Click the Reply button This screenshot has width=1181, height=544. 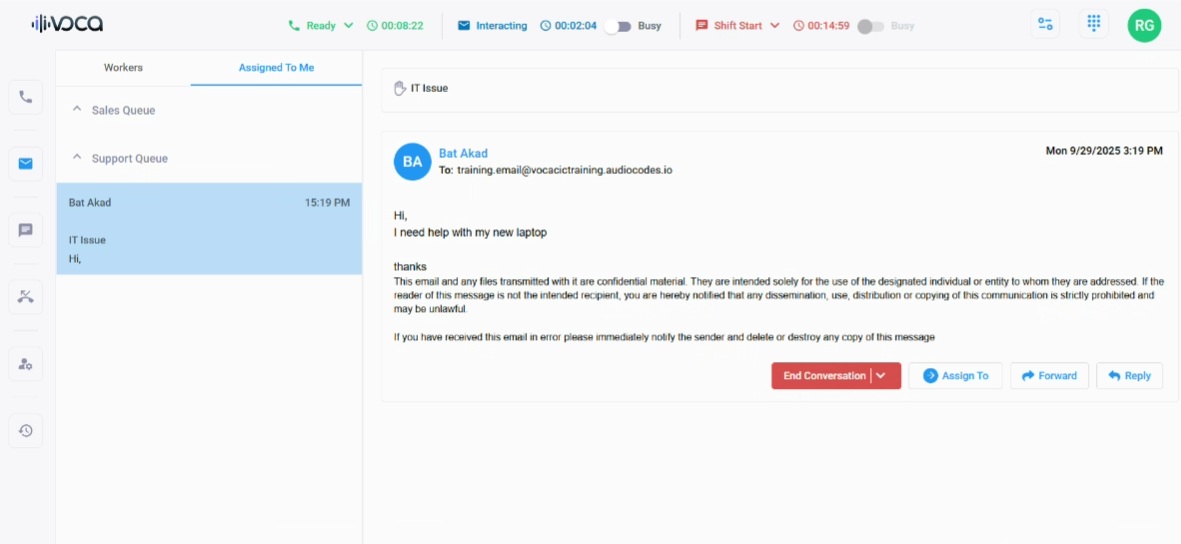[1129, 376]
